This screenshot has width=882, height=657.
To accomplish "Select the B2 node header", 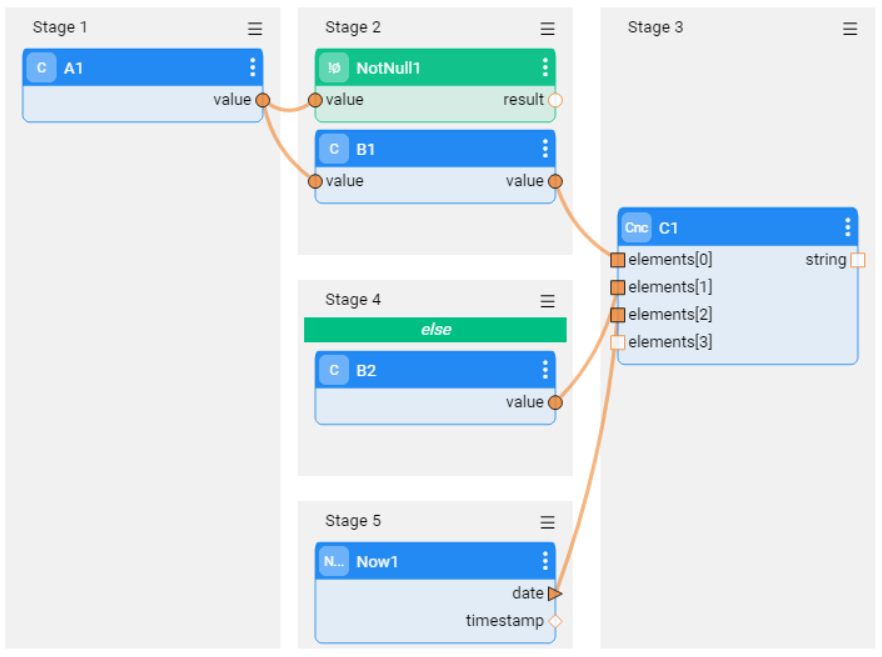I will [435, 370].
